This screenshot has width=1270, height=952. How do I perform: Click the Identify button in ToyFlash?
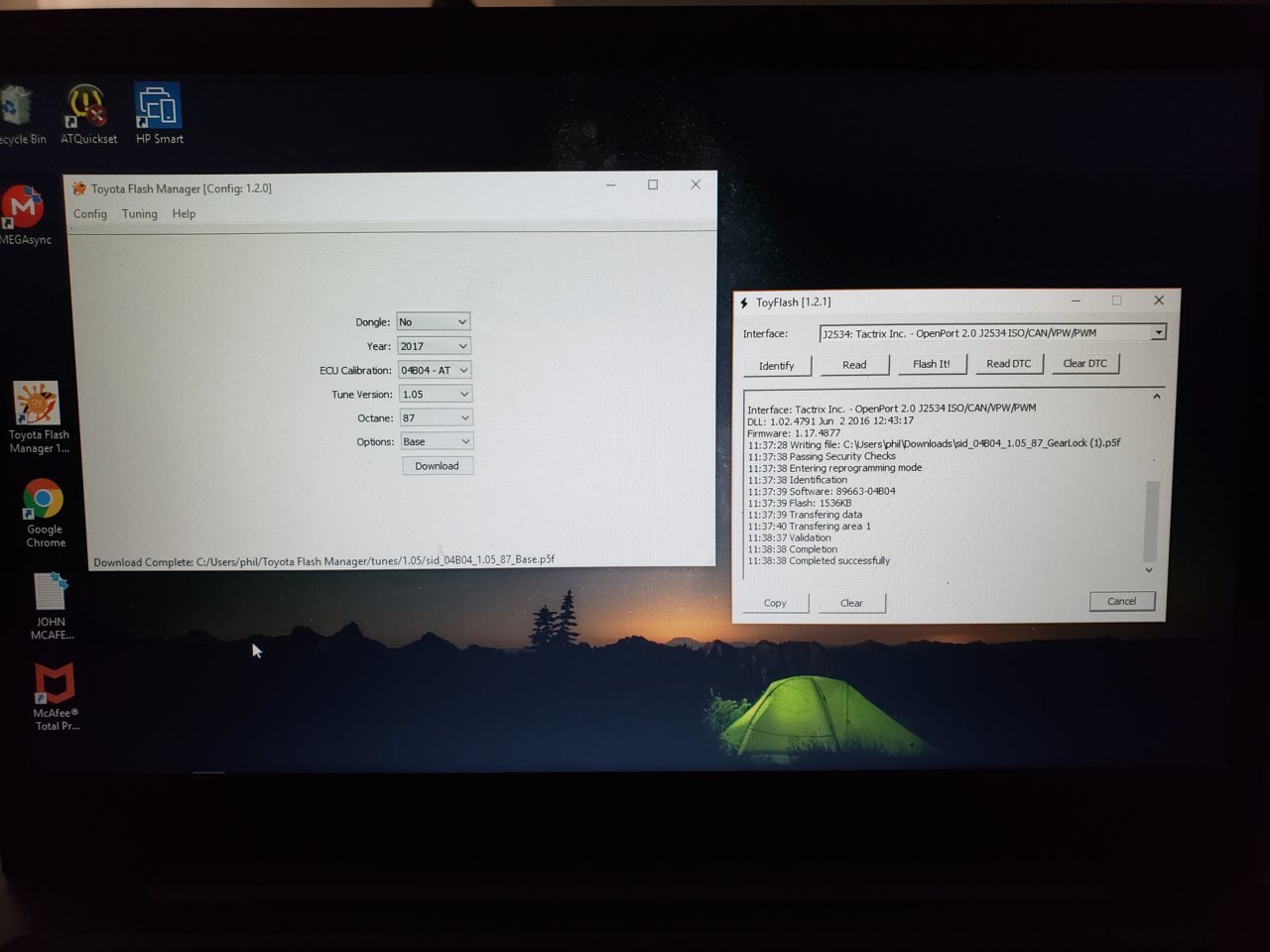[777, 366]
